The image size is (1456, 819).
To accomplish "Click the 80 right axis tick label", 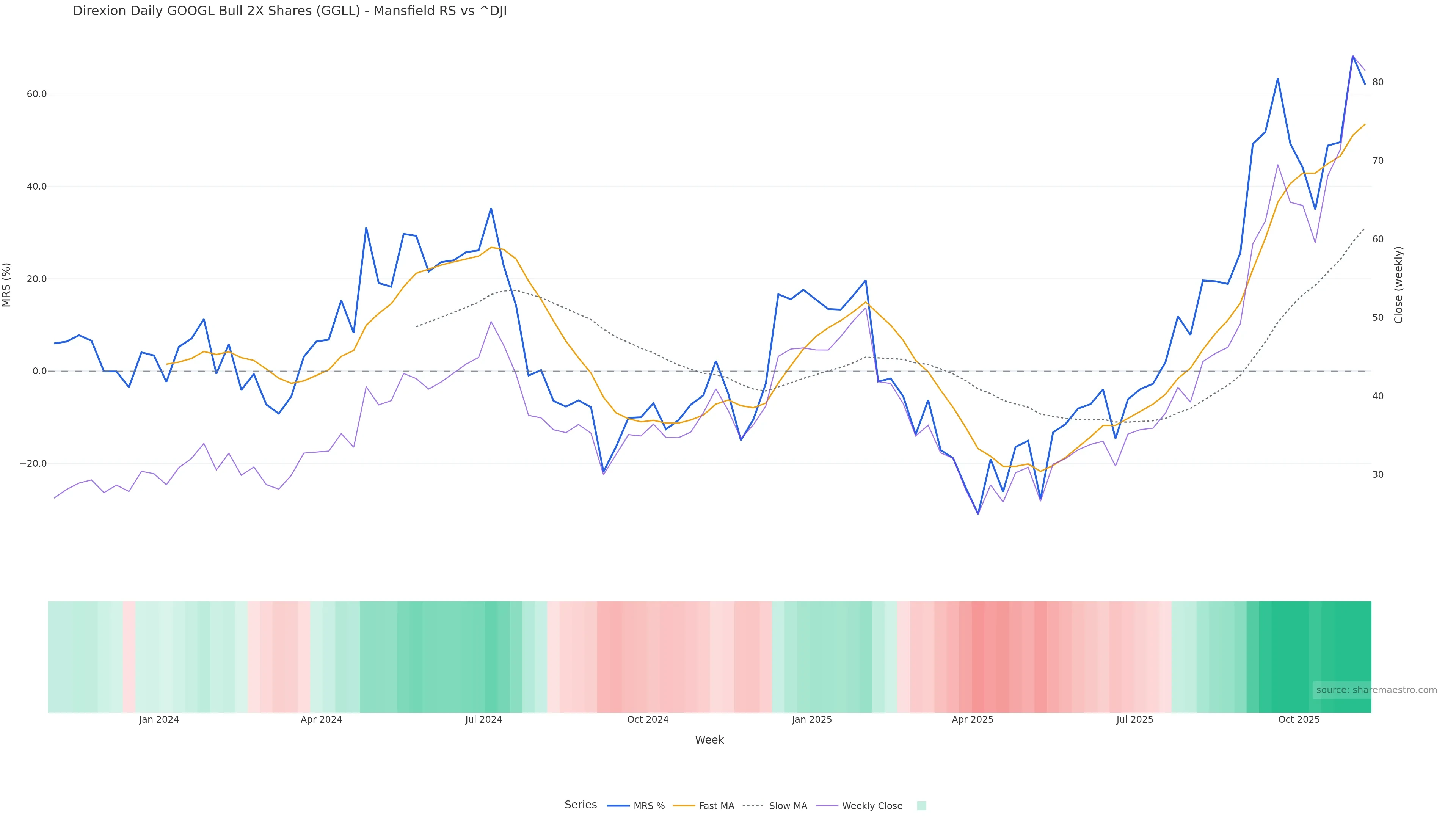I will (x=1378, y=83).
